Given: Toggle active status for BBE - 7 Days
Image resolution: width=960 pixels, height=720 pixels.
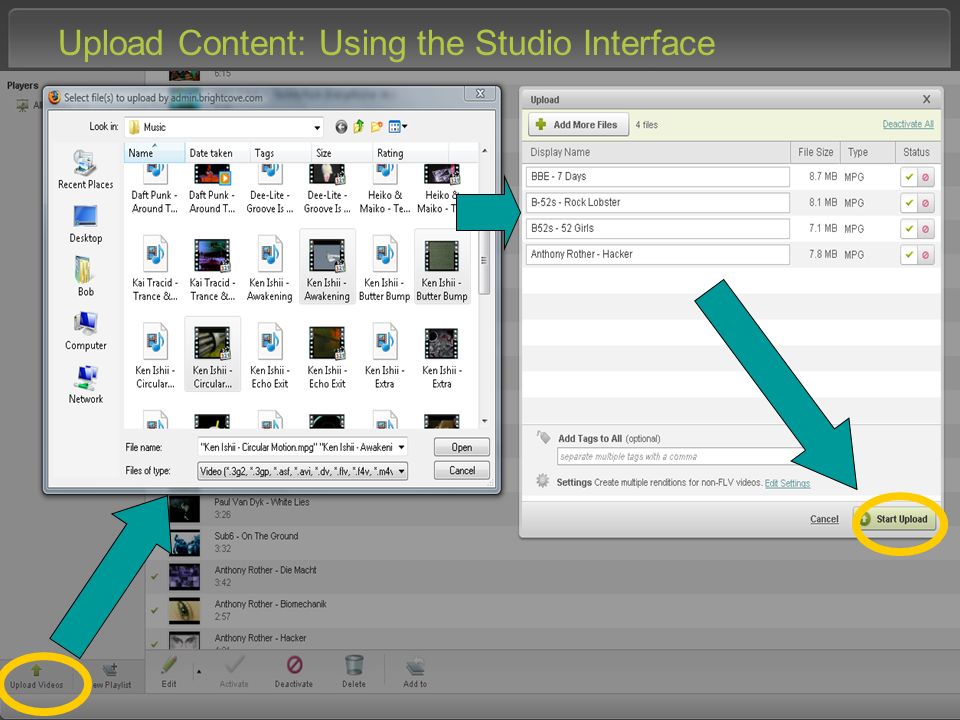Looking at the screenshot, I should [x=909, y=177].
